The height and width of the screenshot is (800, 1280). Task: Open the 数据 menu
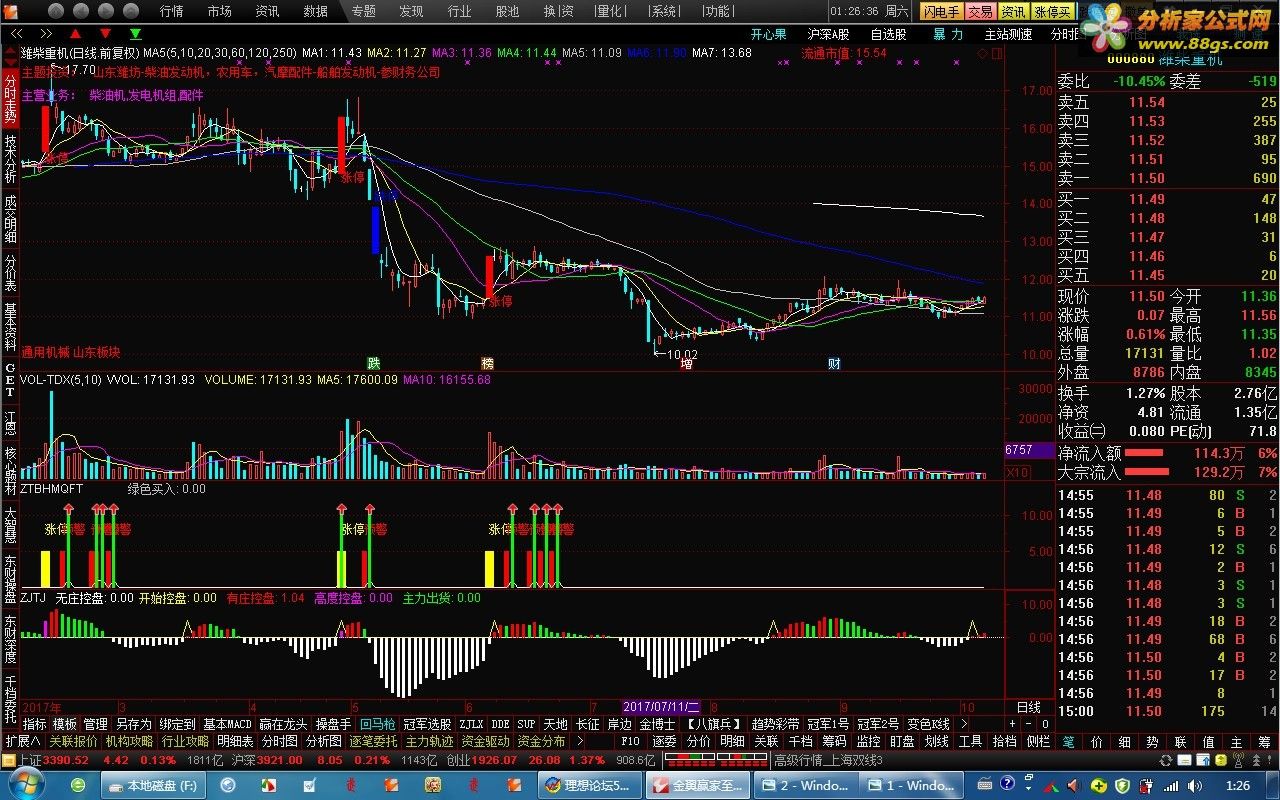315,11
